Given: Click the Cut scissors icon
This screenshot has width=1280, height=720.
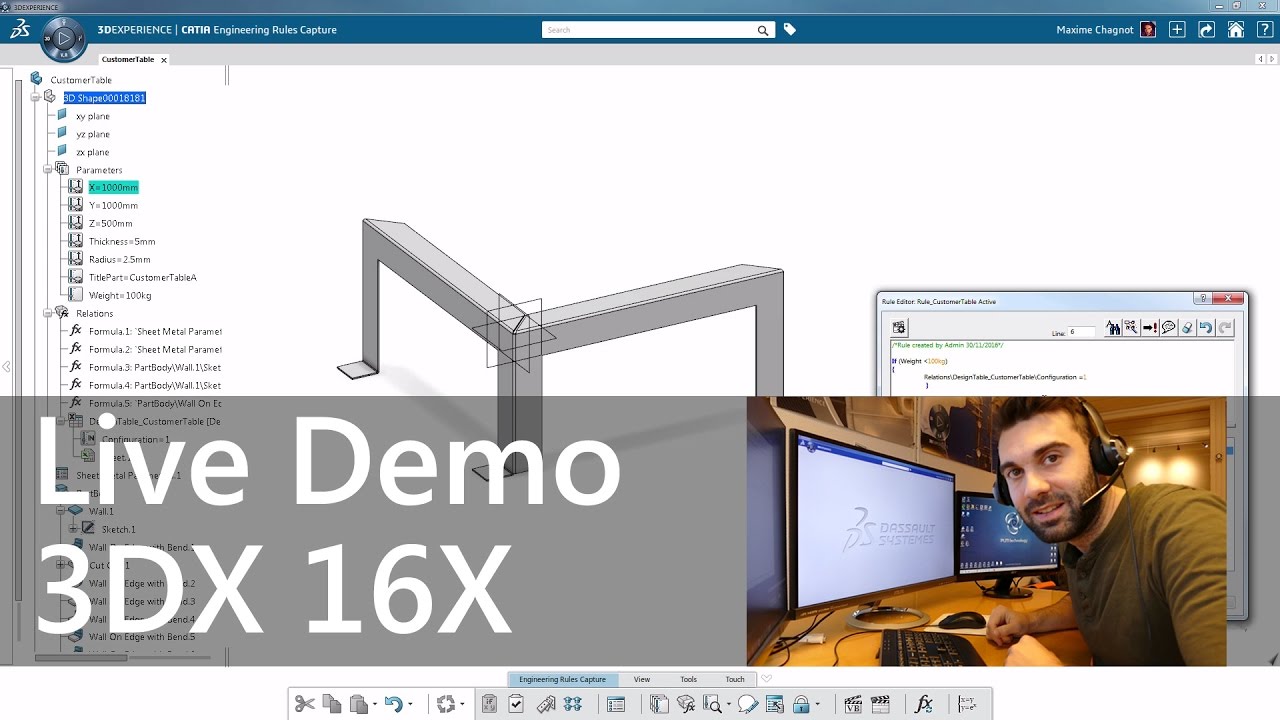Looking at the screenshot, I should [x=304, y=704].
